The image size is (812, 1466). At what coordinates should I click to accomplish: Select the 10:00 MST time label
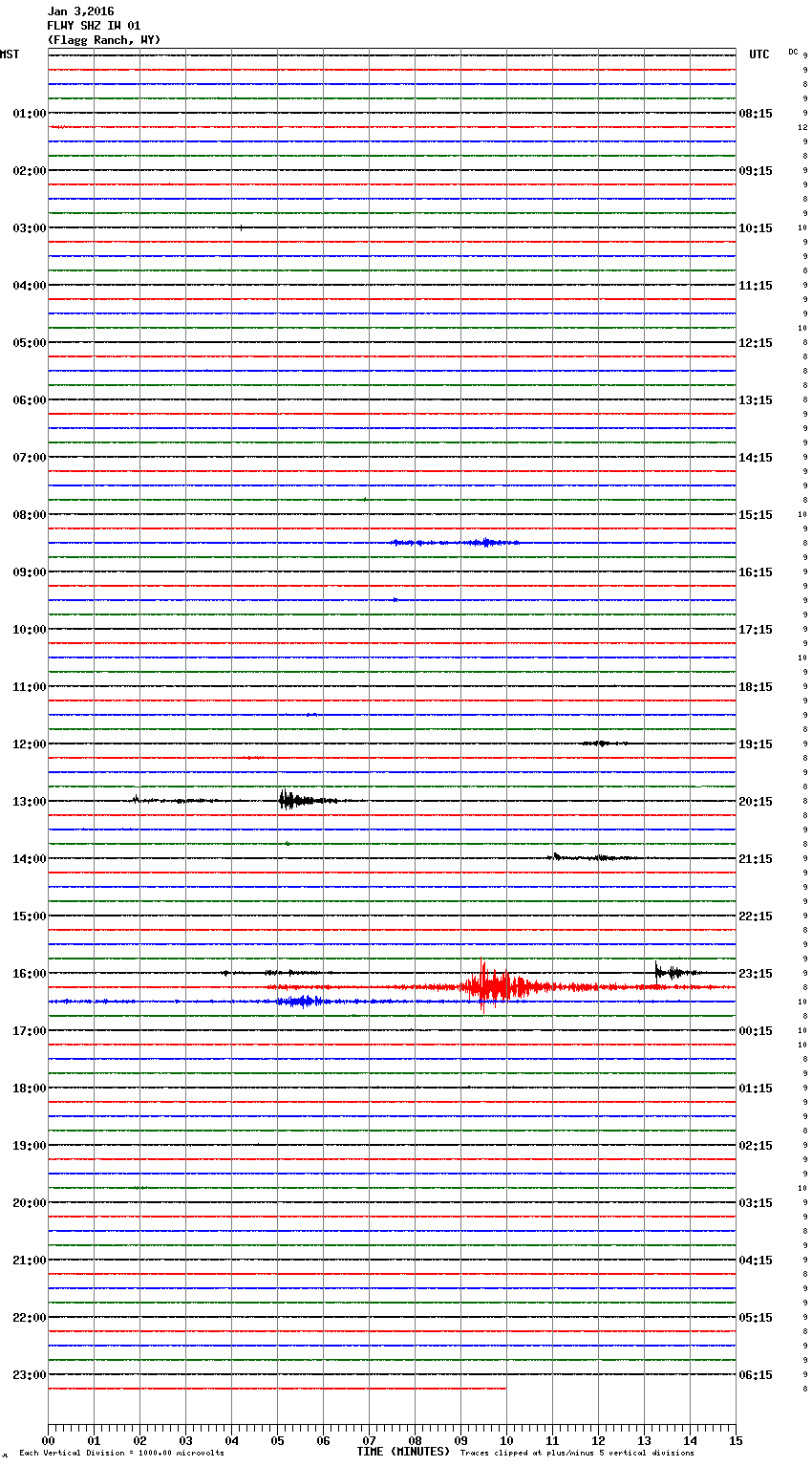(x=30, y=630)
